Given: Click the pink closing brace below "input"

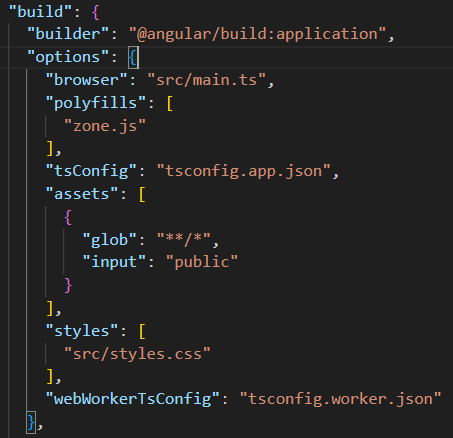Looking at the screenshot, I should pyautogui.click(x=68, y=286).
